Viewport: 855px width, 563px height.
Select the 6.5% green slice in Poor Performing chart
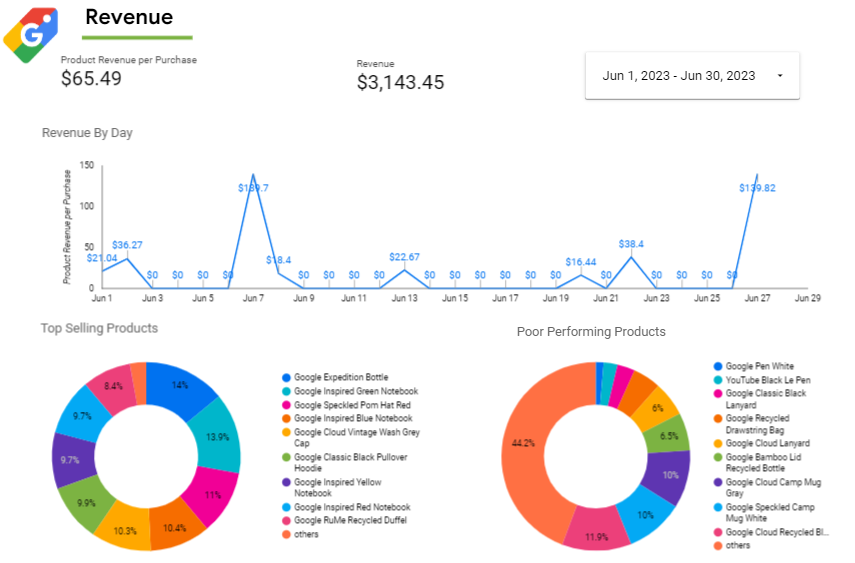pos(669,436)
